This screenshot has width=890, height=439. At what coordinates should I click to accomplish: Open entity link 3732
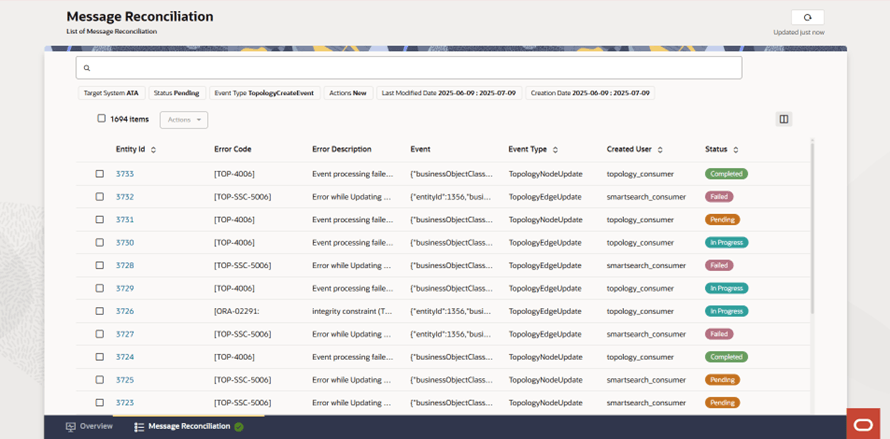click(125, 197)
